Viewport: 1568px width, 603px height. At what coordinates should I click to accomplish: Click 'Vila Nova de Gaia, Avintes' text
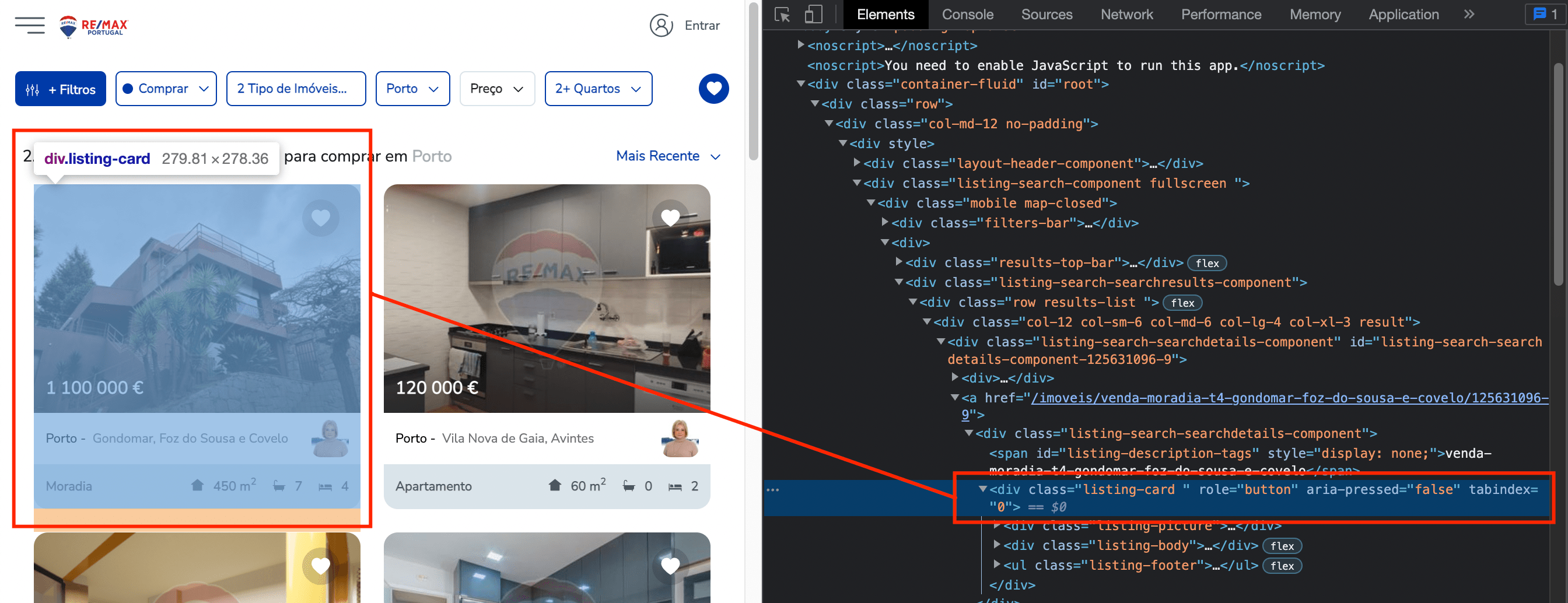click(x=517, y=438)
